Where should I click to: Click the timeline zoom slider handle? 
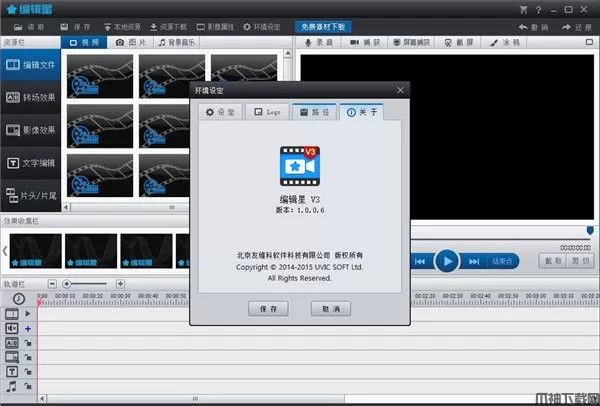point(67,283)
